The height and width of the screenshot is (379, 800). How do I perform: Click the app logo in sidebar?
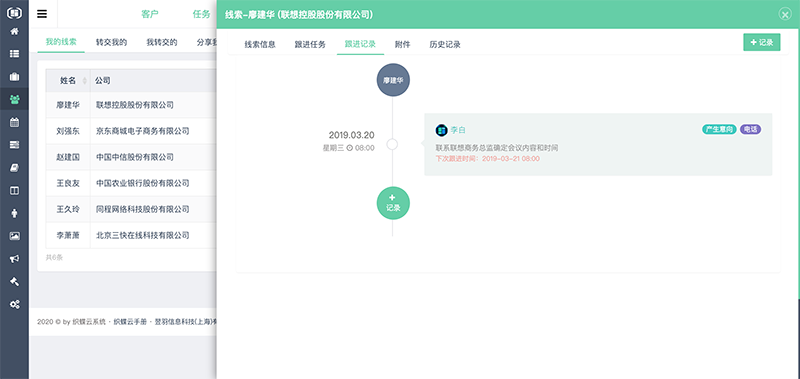[14, 13]
